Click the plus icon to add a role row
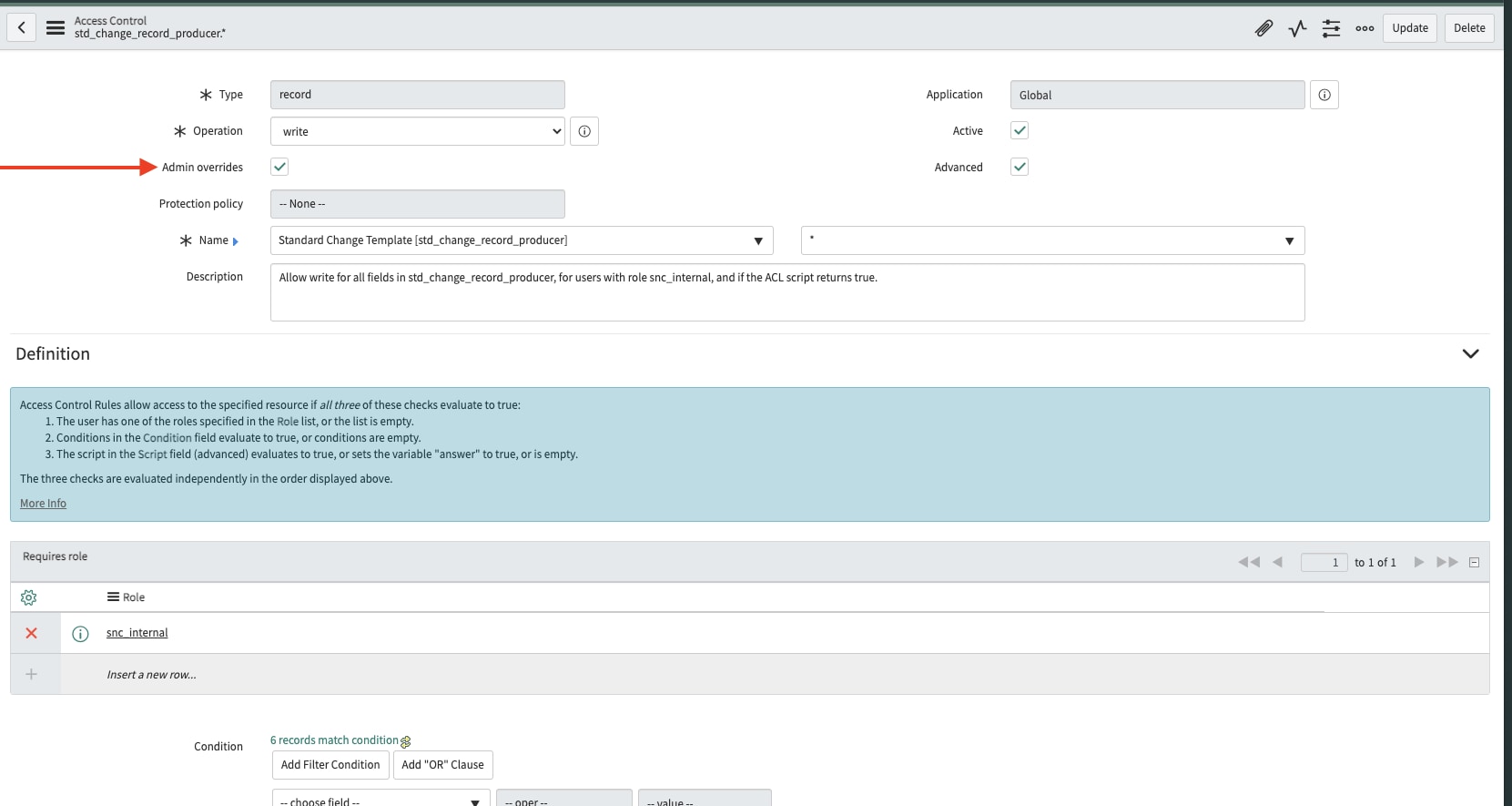The height and width of the screenshot is (806, 1512). click(x=32, y=674)
